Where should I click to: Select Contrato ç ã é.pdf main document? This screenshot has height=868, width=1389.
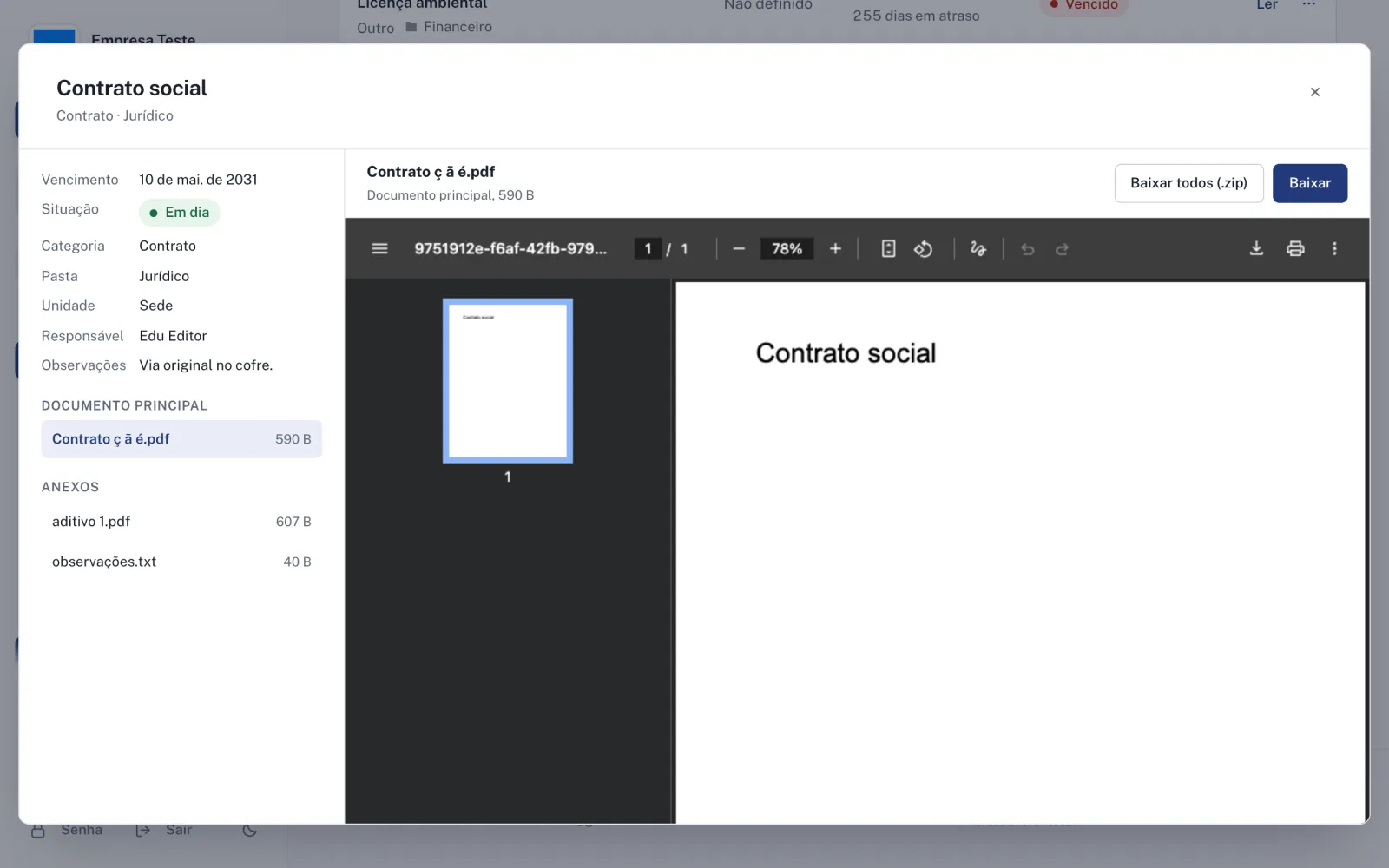[181, 439]
